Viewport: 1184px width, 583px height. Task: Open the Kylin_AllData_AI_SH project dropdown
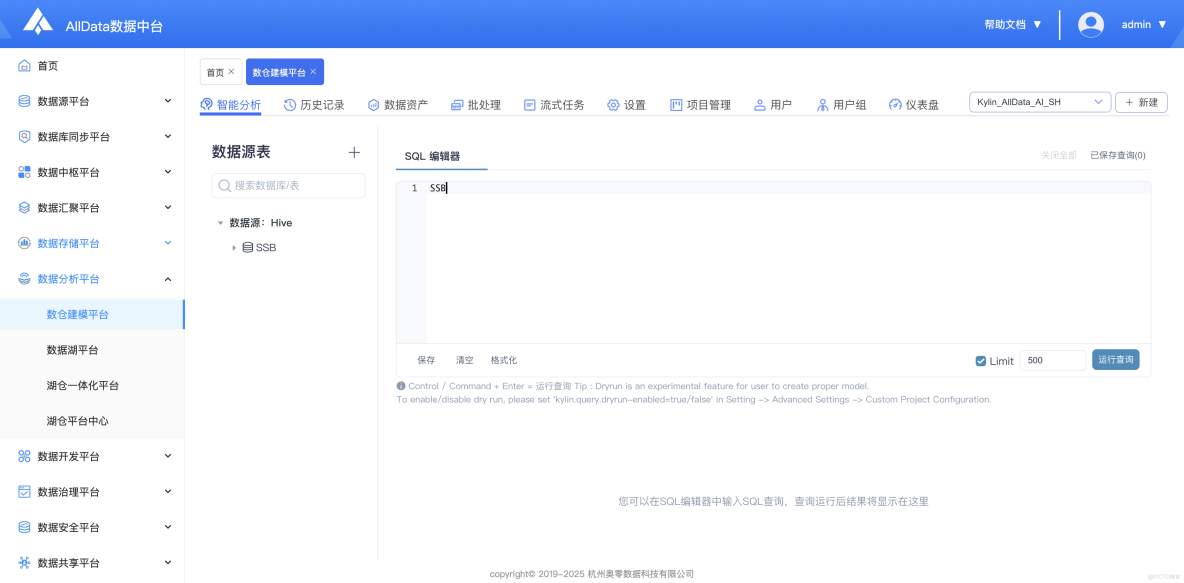coord(1039,101)
